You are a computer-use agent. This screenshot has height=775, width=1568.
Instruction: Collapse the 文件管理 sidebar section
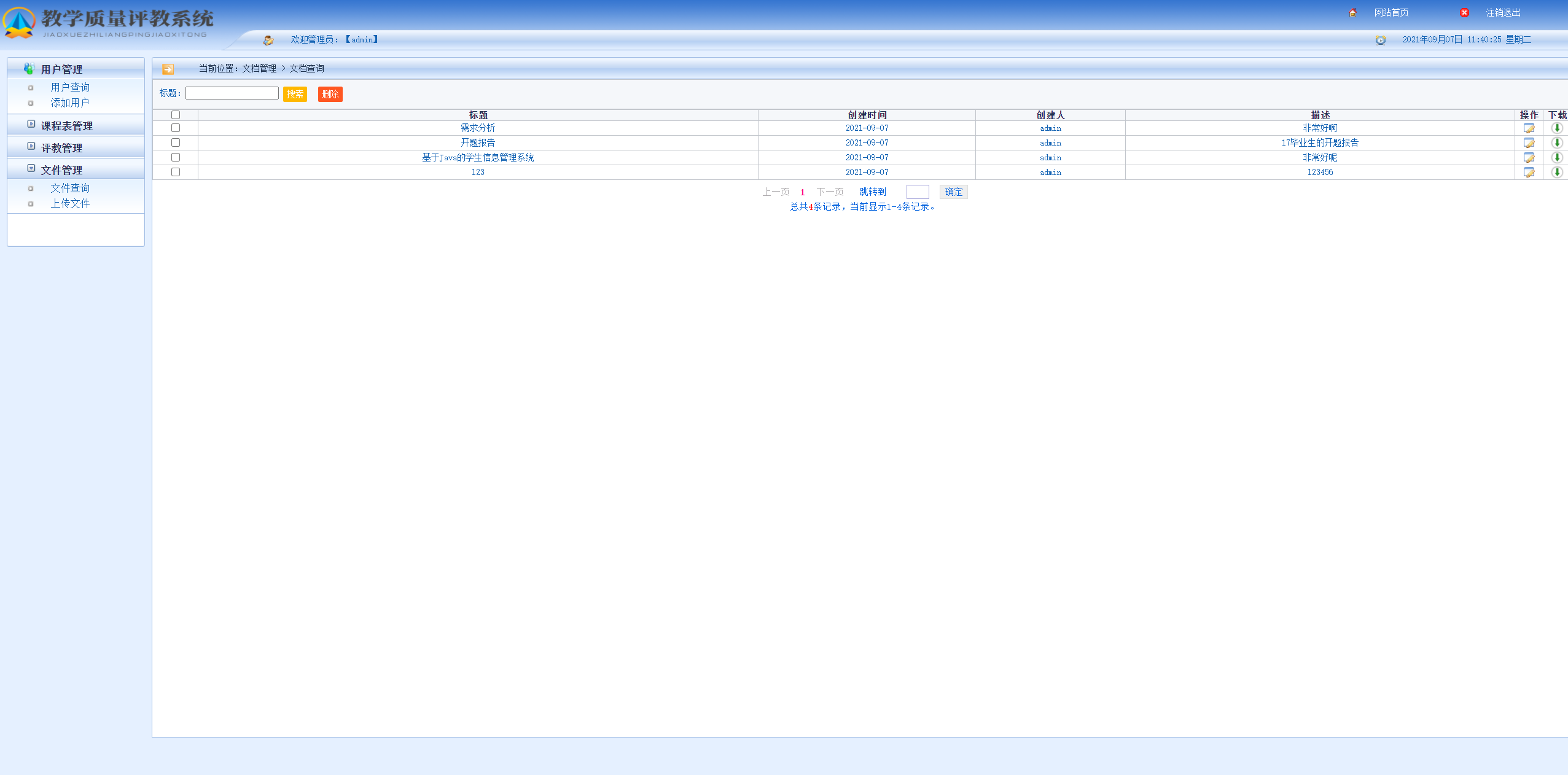(x=61, y=170)
